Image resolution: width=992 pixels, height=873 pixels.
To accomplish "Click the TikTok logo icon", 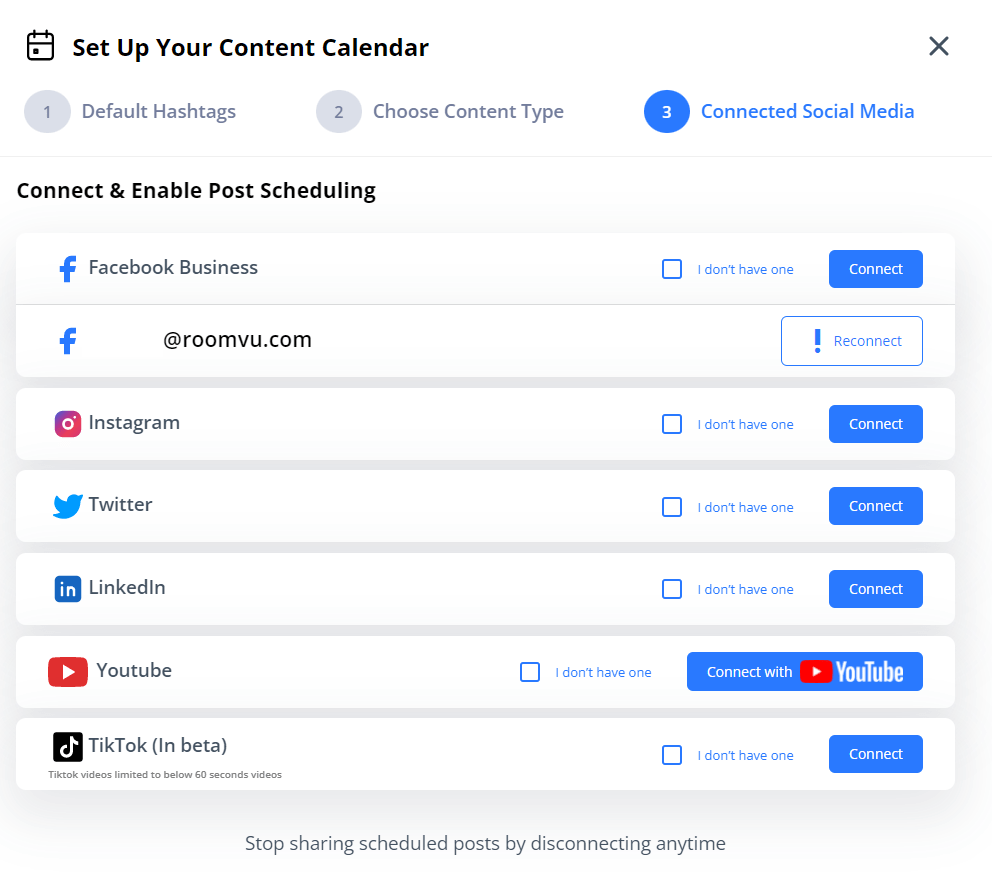I will tap(68, 747).
